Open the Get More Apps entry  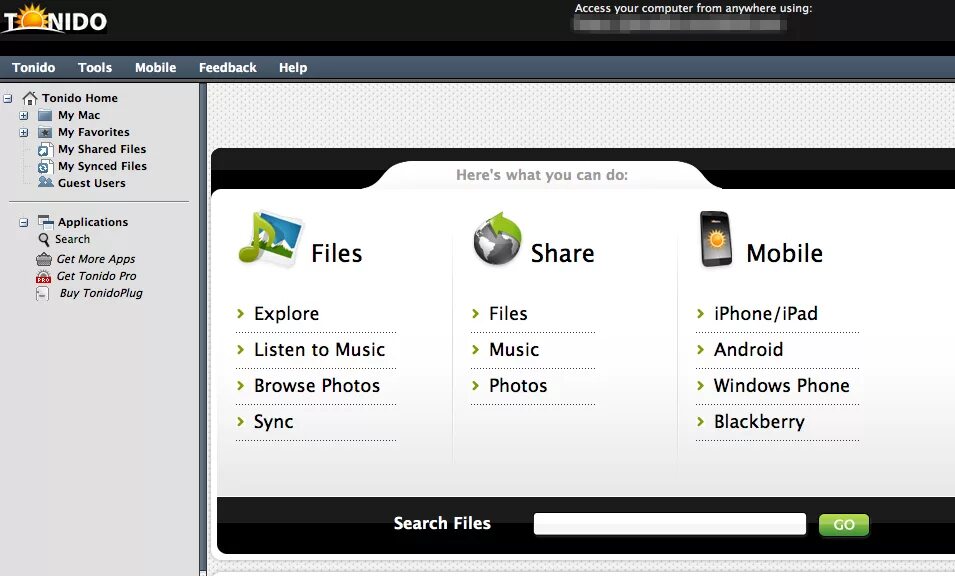click(x=96, y=259)
